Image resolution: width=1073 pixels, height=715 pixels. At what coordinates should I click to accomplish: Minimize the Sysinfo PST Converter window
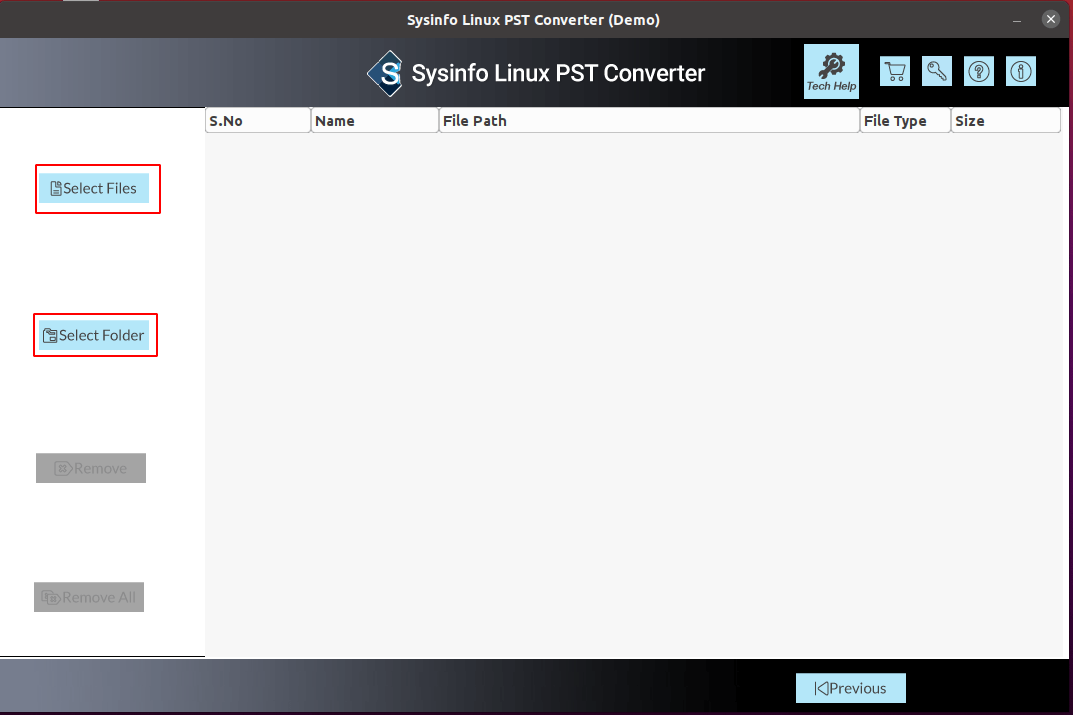tap(1017, 20)
